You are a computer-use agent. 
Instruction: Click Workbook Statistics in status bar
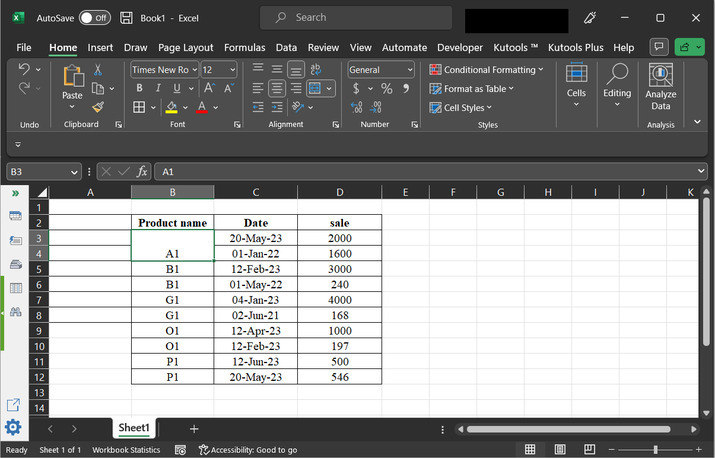click(x=126, y=450)
